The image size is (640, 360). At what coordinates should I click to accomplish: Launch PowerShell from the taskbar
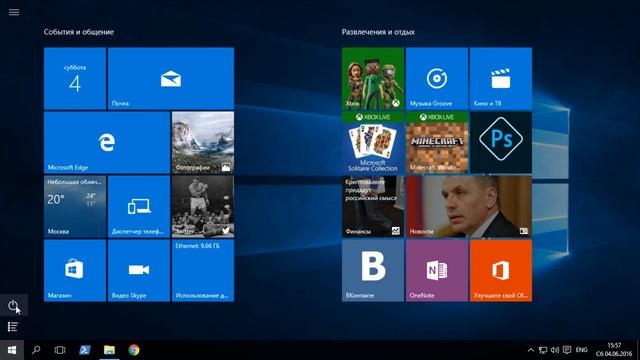coord(84,350)
